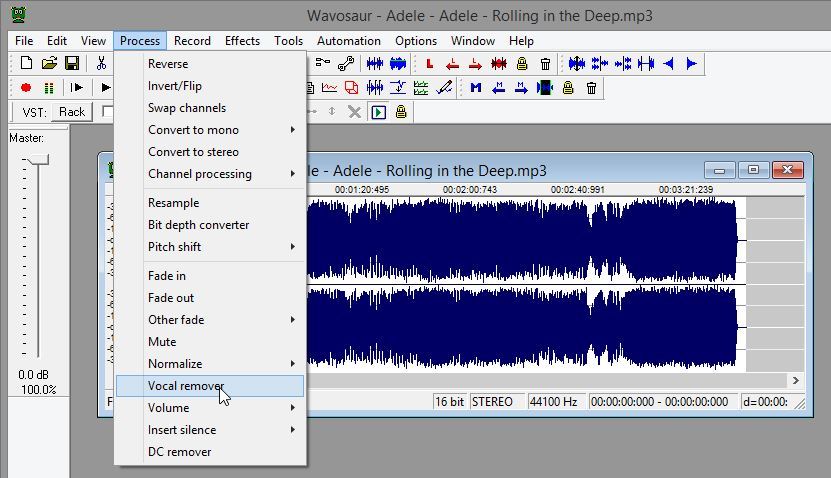Select Invert/Flip menu entry
This screenshot has height=478, width=831.
tap(210, 86)
